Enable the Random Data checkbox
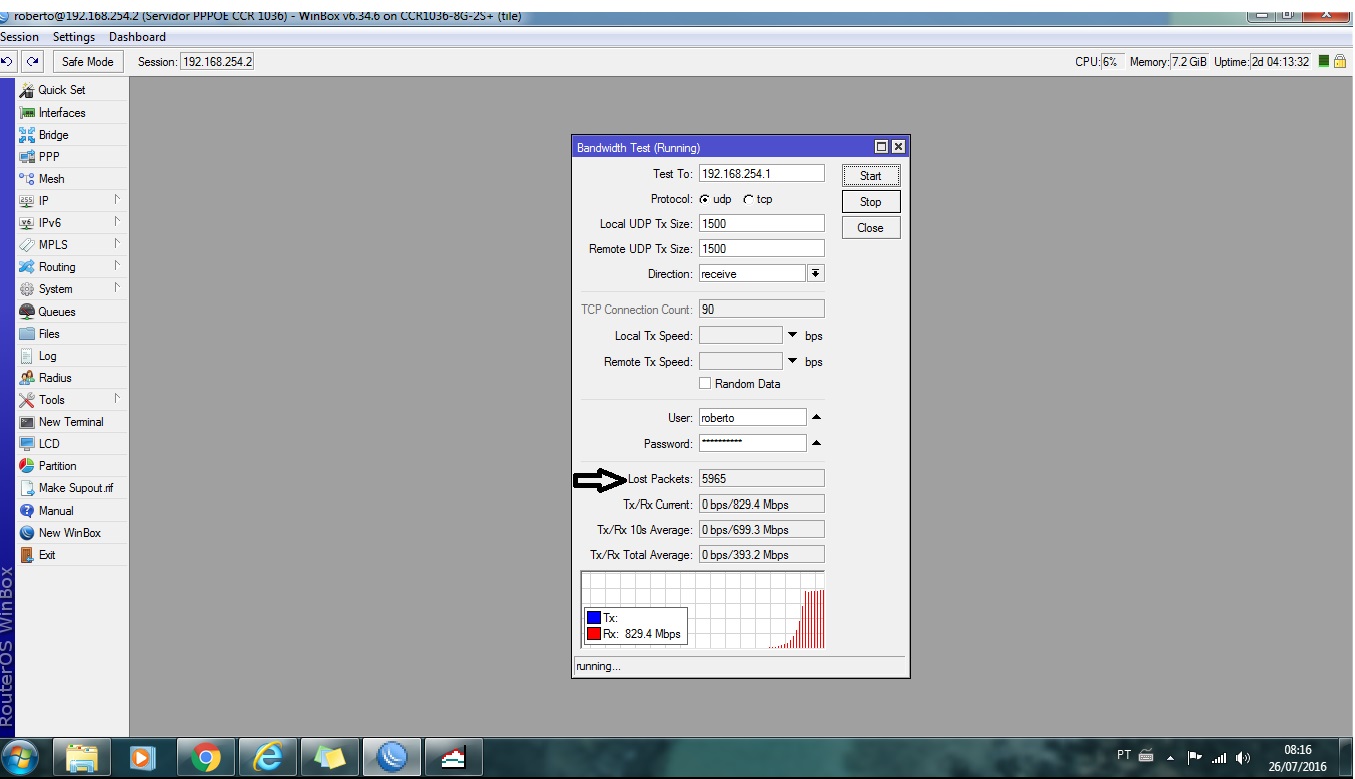 click(x=705, y=384)
